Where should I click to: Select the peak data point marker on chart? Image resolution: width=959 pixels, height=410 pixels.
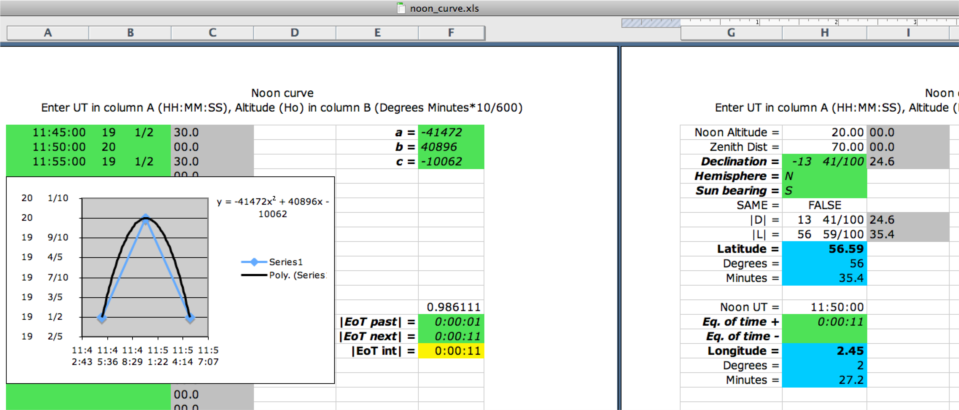tap(146, 217)
